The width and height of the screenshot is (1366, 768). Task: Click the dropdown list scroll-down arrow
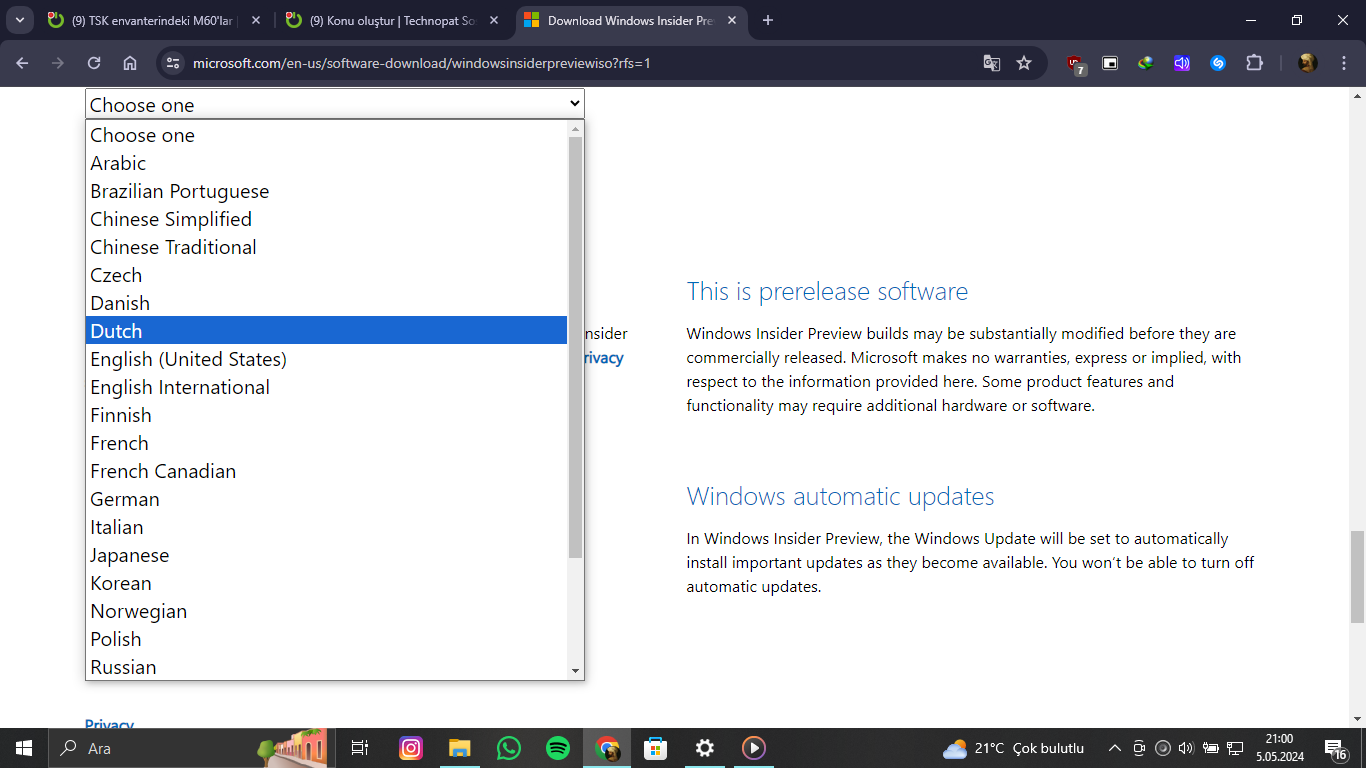pyautogui.click(x=575, y=671)
